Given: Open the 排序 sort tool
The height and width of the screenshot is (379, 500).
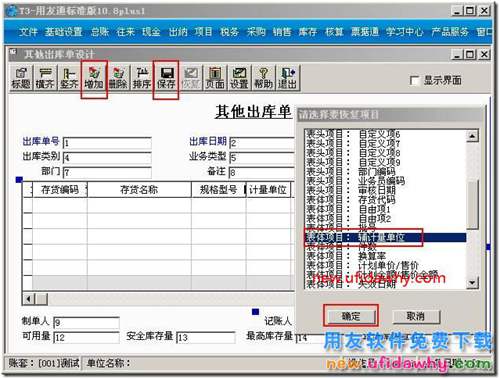Looking at the screenshot, I should pyautogui.click(x=142, y=78).
